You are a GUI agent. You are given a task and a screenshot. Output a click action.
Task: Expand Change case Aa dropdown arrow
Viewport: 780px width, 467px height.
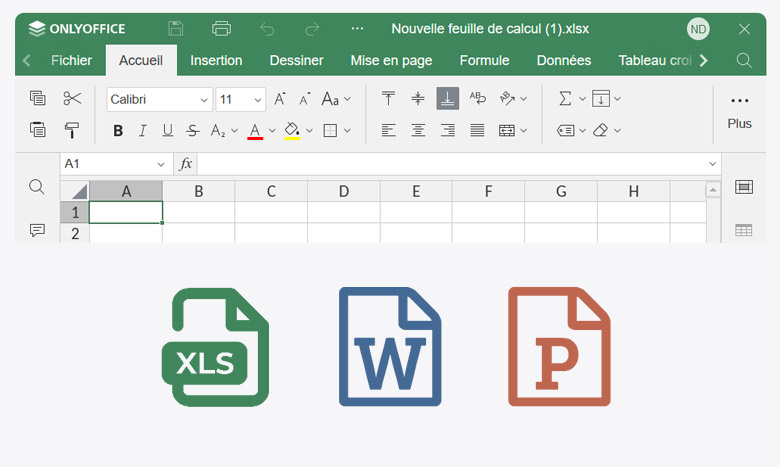pos(347,99)
